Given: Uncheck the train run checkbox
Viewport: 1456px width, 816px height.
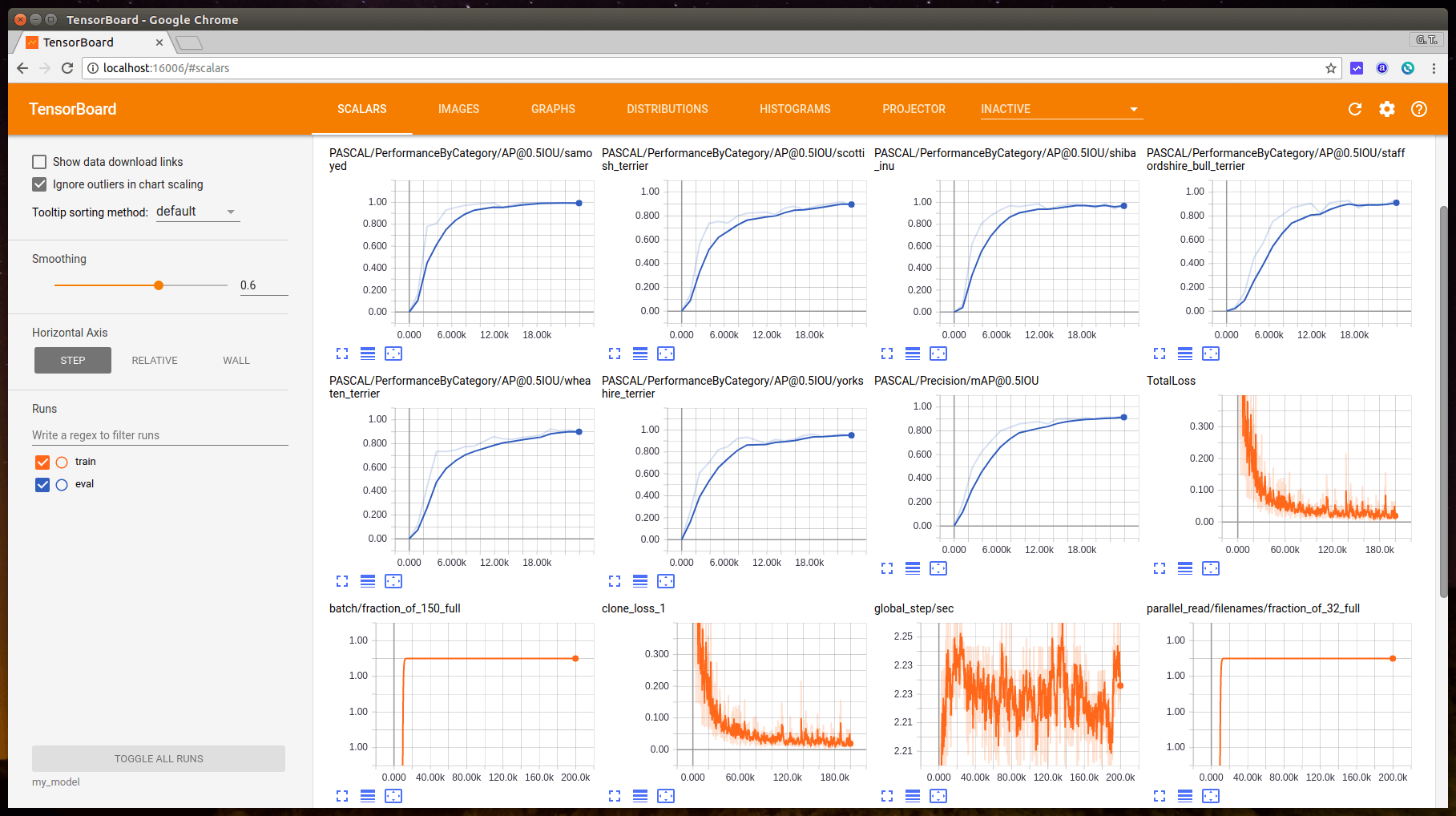Looking at the screenshot, I should (42, 462).
